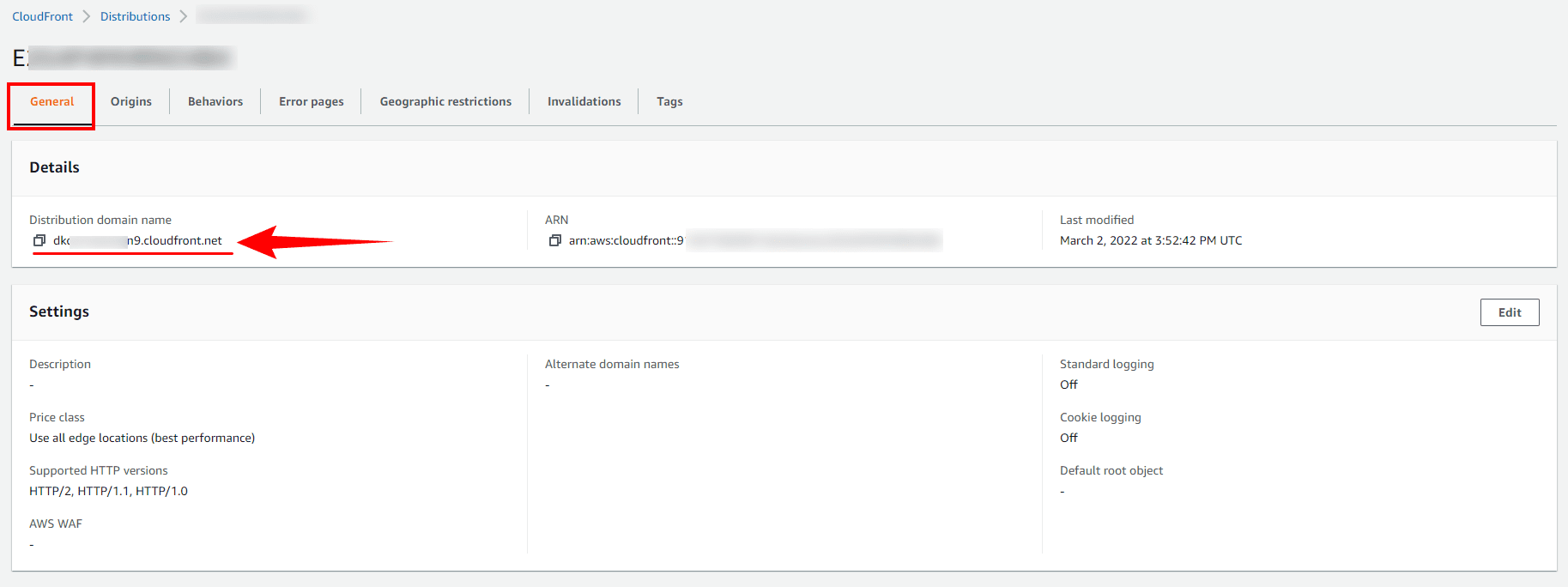The width and height of the screenshot is (1568, 587).
Task: Click the Default root object label
Action: 1111,470
